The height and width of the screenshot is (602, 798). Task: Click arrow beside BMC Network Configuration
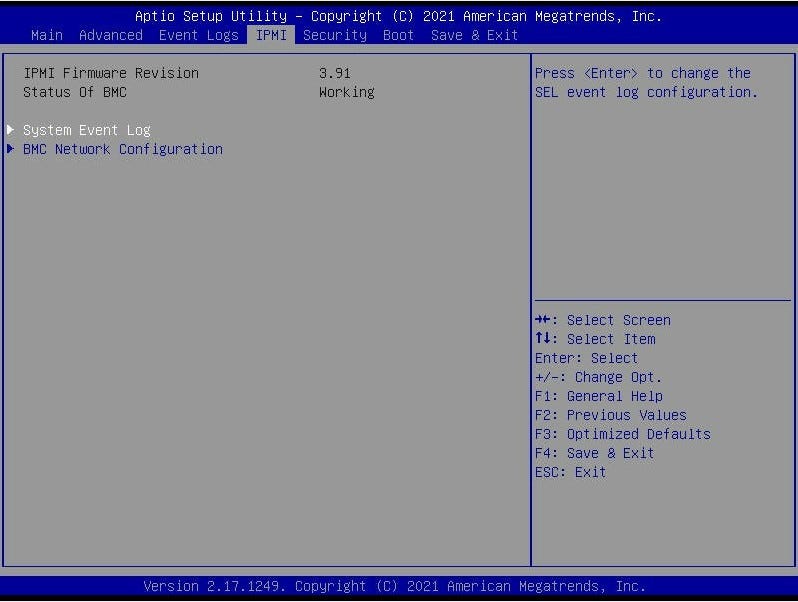tap(10, 149)
